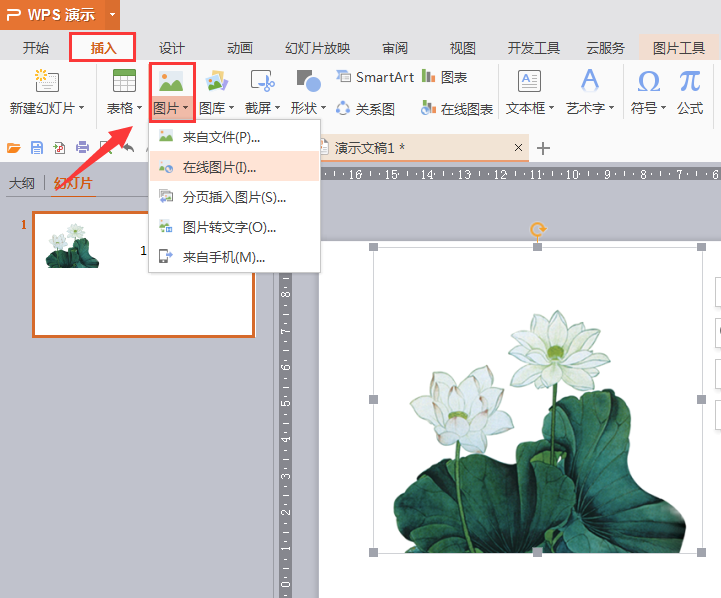The image size is (721, 598).
Task: Select slide 1 thumbnail
Action: click(x=143, y=274)
